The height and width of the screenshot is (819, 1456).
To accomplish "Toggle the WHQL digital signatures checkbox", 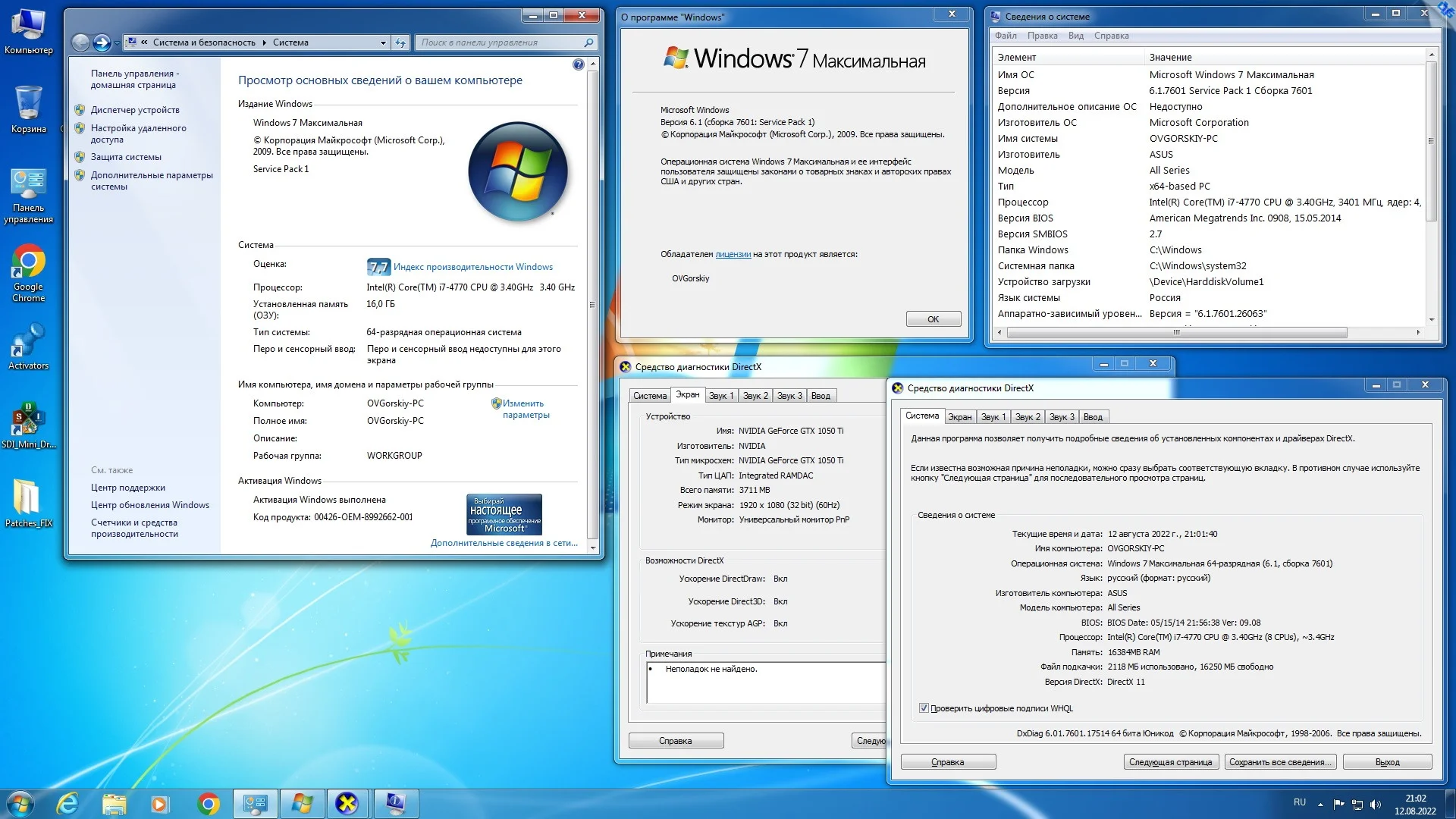I will [x=924, y=708].
